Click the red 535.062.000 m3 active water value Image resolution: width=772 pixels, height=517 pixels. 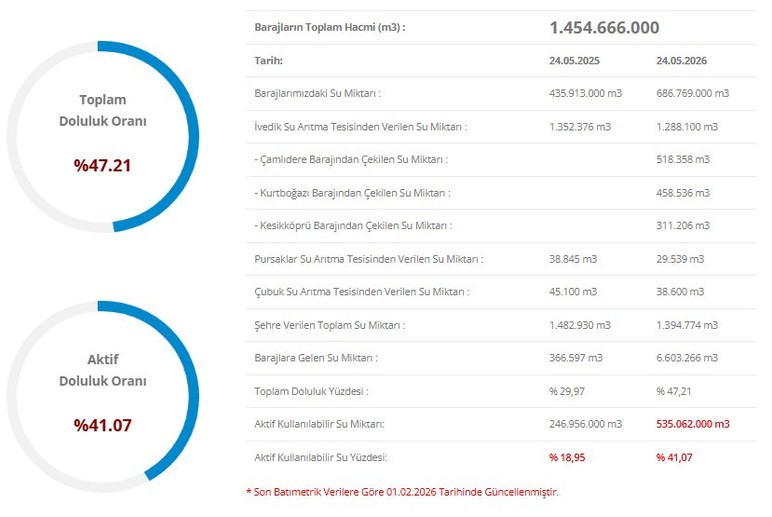693,424
